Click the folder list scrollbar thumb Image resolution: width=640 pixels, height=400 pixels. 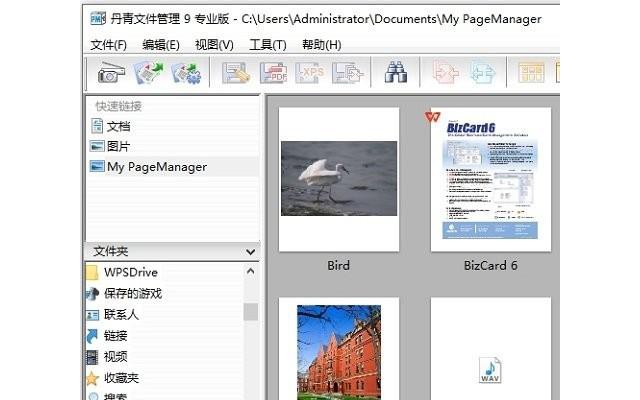[251, 312]
